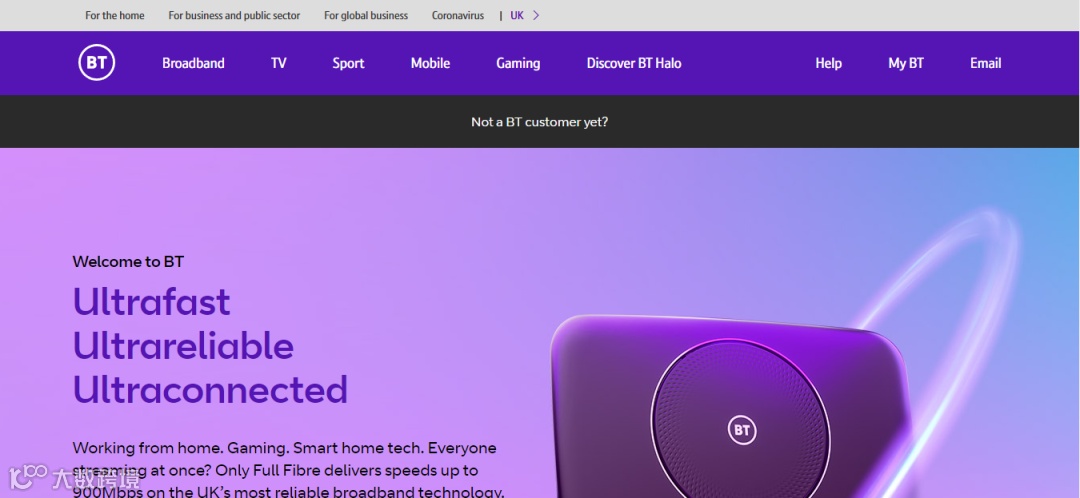Go to the Gaming section
1080x498 pixels.
click(518, 63)
